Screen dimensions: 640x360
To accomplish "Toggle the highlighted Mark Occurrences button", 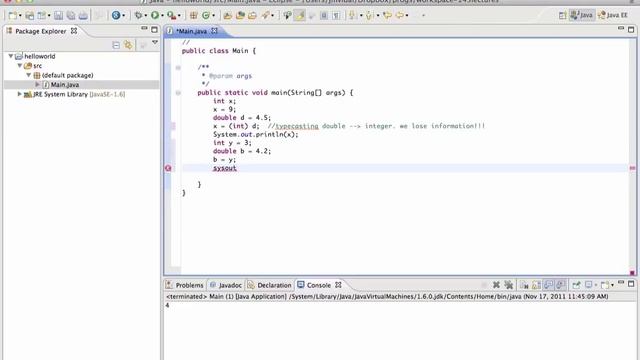I will [x=300, y=16].
